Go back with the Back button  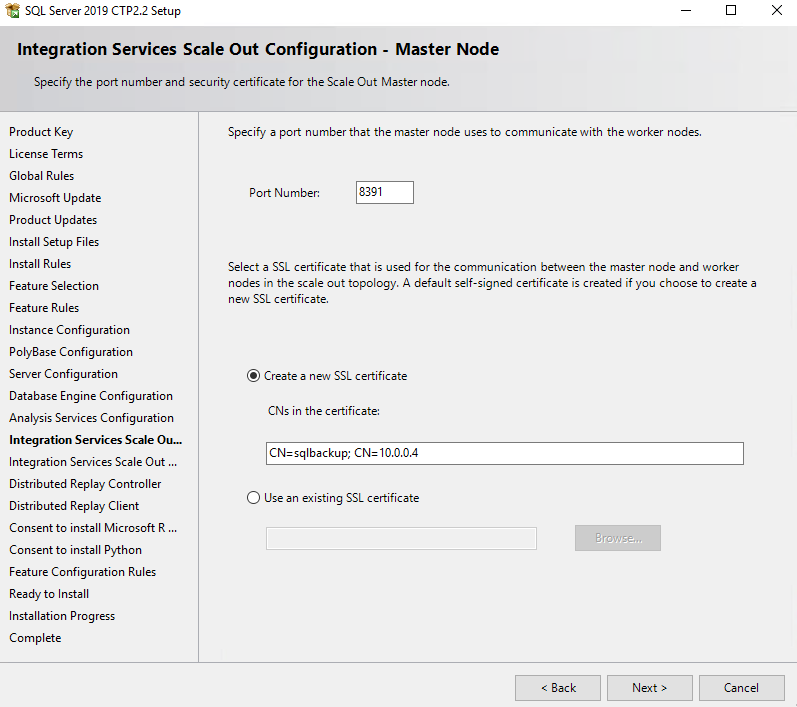click(x=558, y=688)
